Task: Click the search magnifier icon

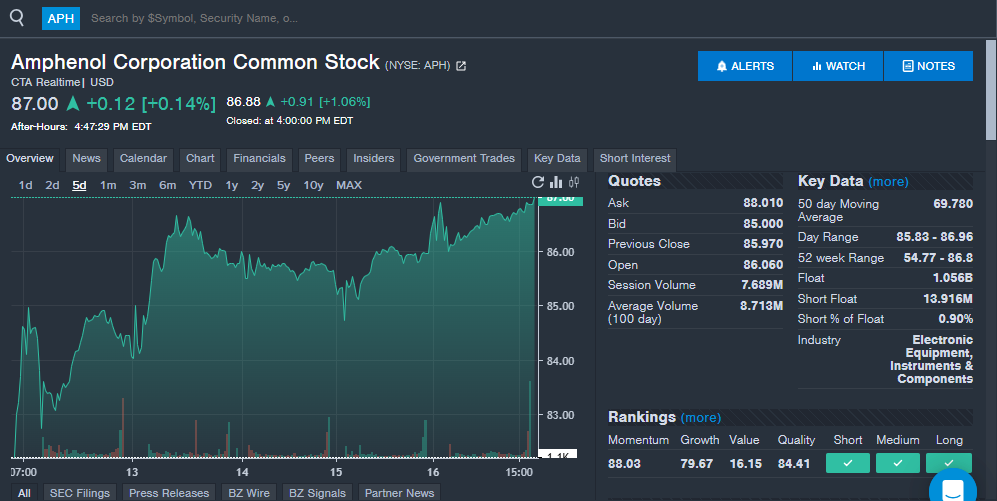Action: pyautogui.click(x=17, y=18)
